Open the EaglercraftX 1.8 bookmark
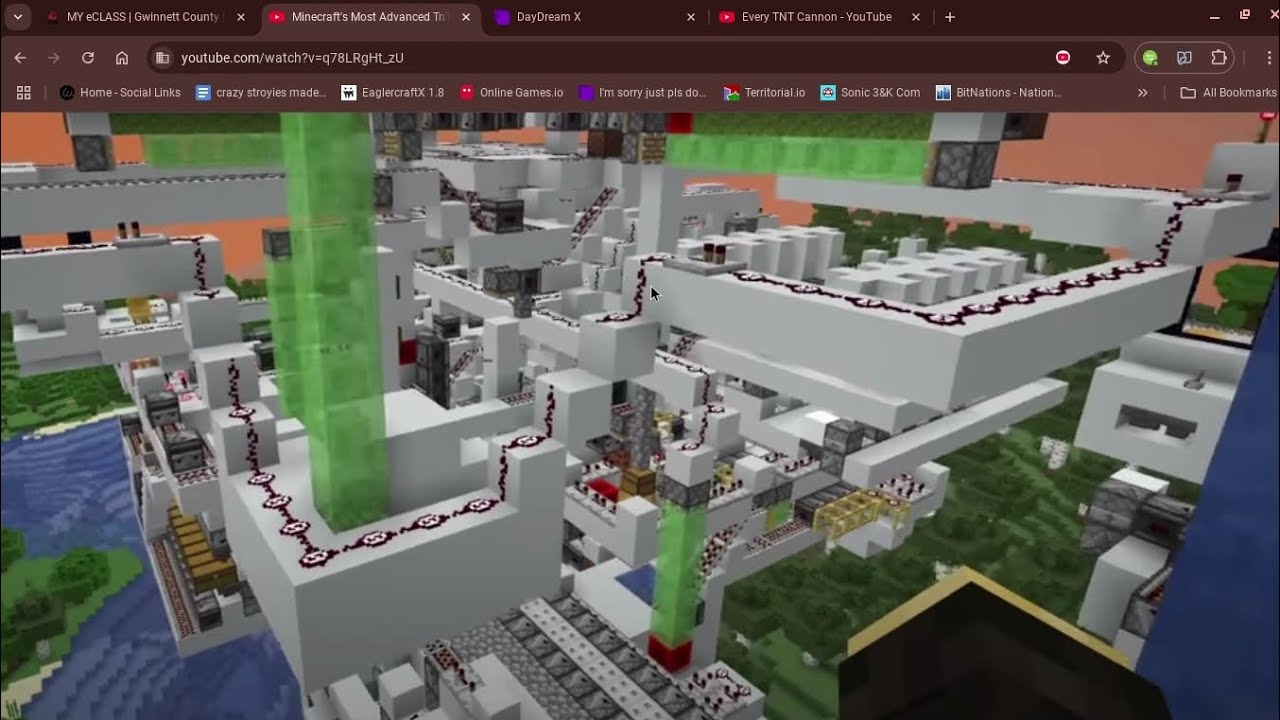The height and width of the screenshot is (720, 1280). (393, 93)
